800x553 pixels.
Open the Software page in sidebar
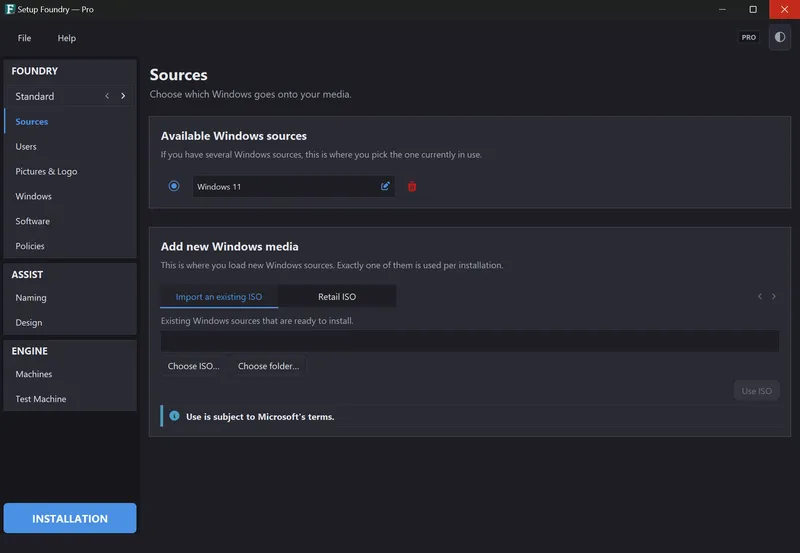click(70, 221)
